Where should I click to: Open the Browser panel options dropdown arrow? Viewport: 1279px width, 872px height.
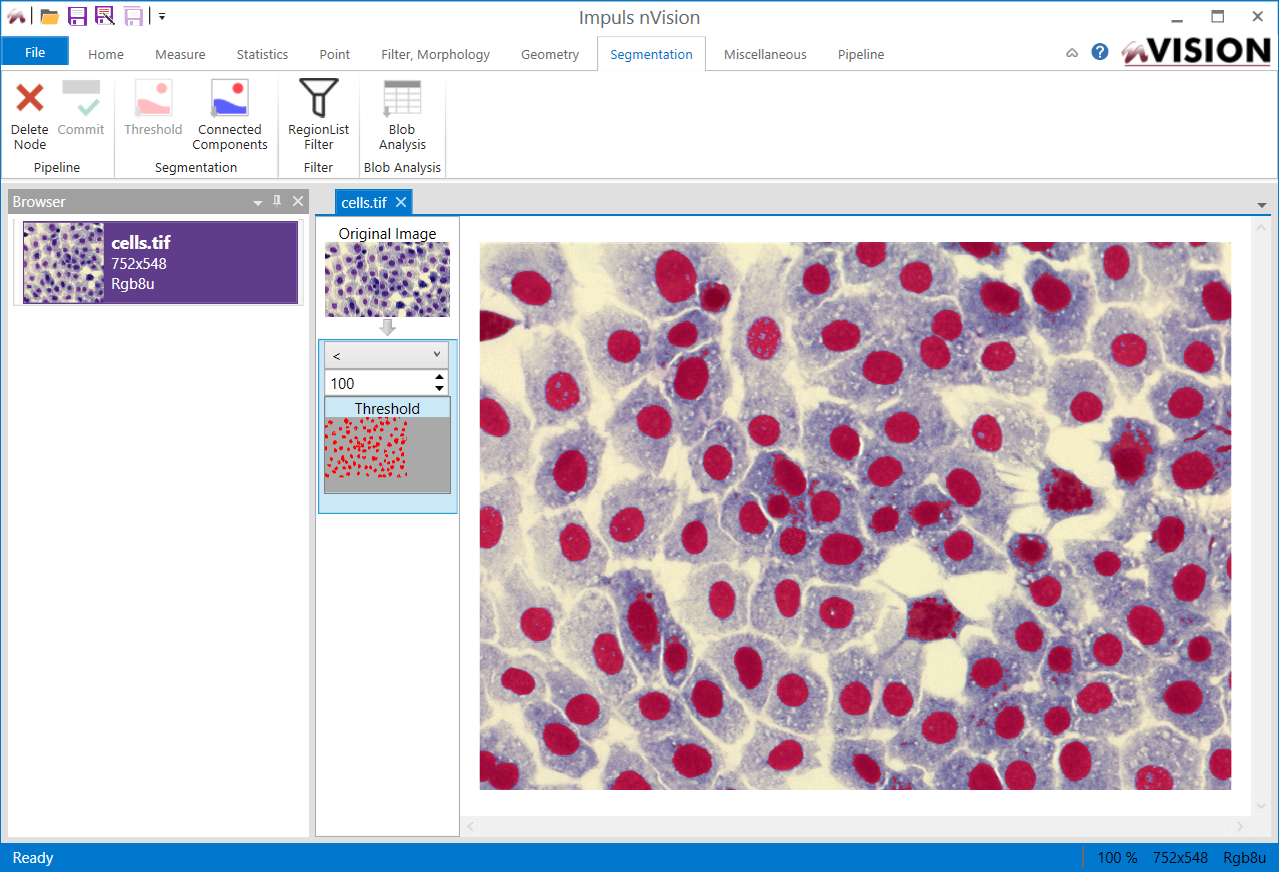(258, 202)
